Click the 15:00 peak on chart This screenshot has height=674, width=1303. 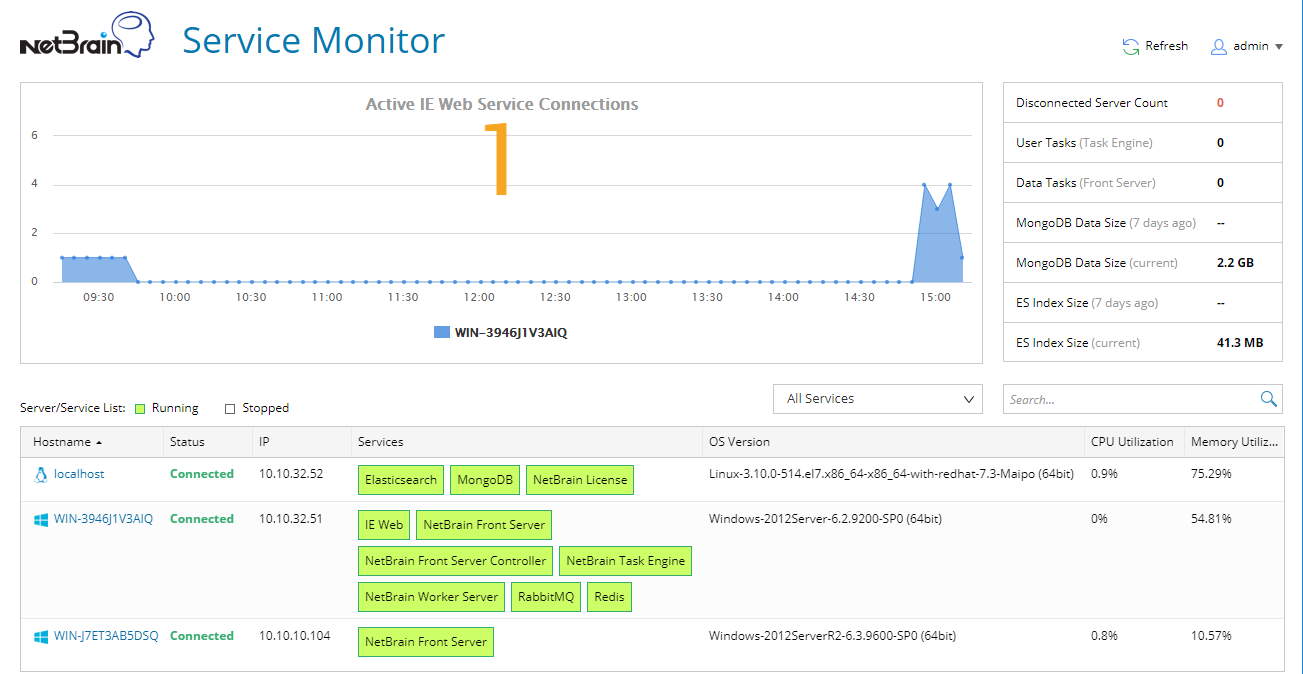[924, 185]
